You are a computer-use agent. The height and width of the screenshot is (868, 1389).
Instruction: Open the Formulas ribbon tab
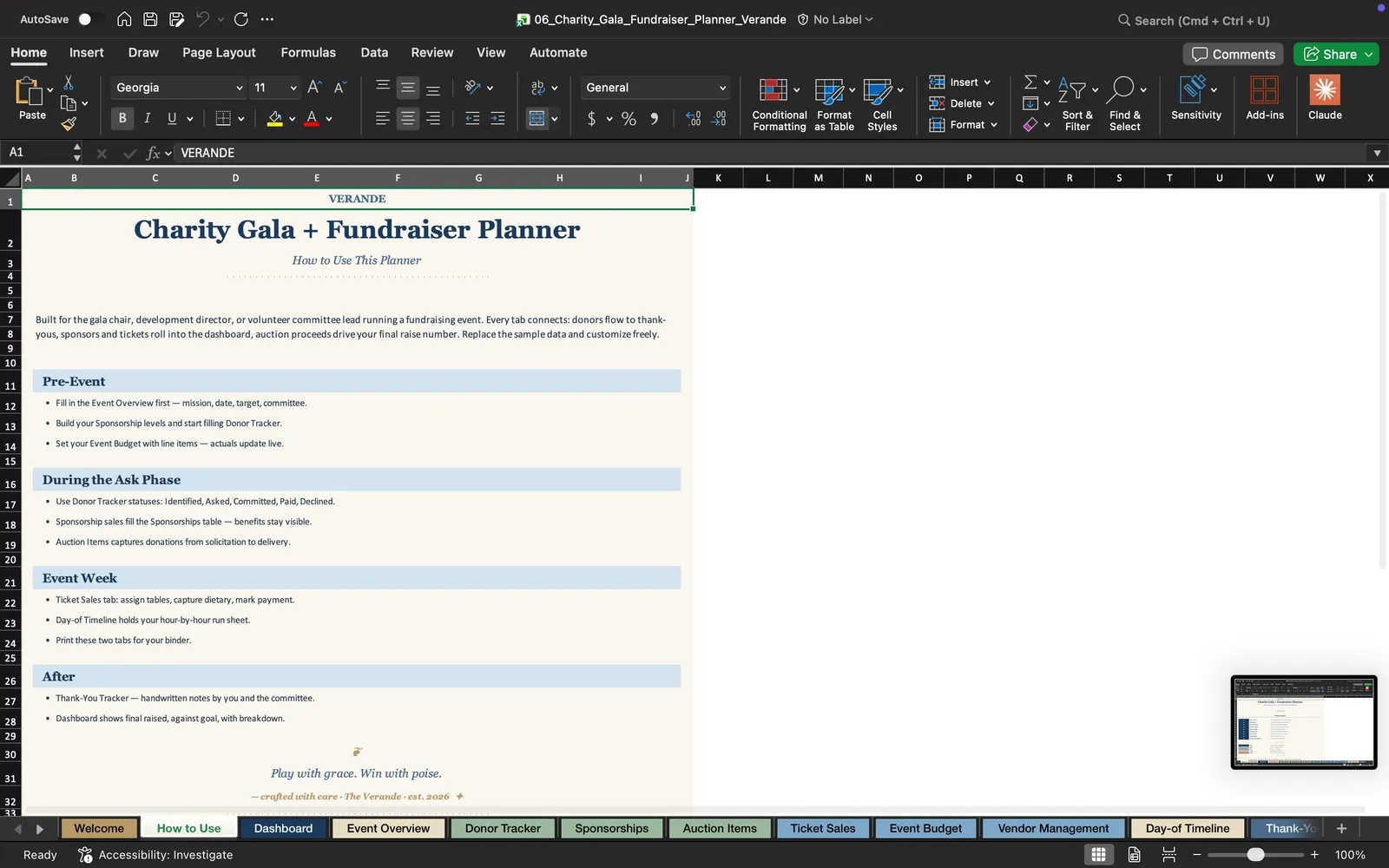(x=308, y=52)
